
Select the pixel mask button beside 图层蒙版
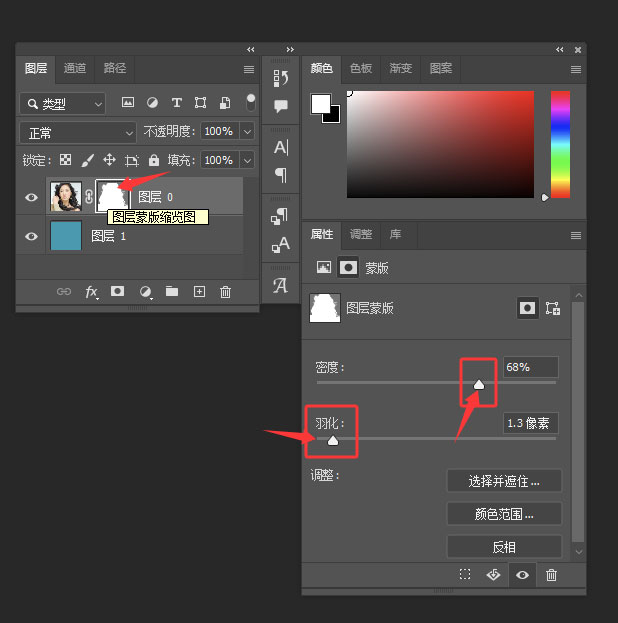tap(527, 308)
